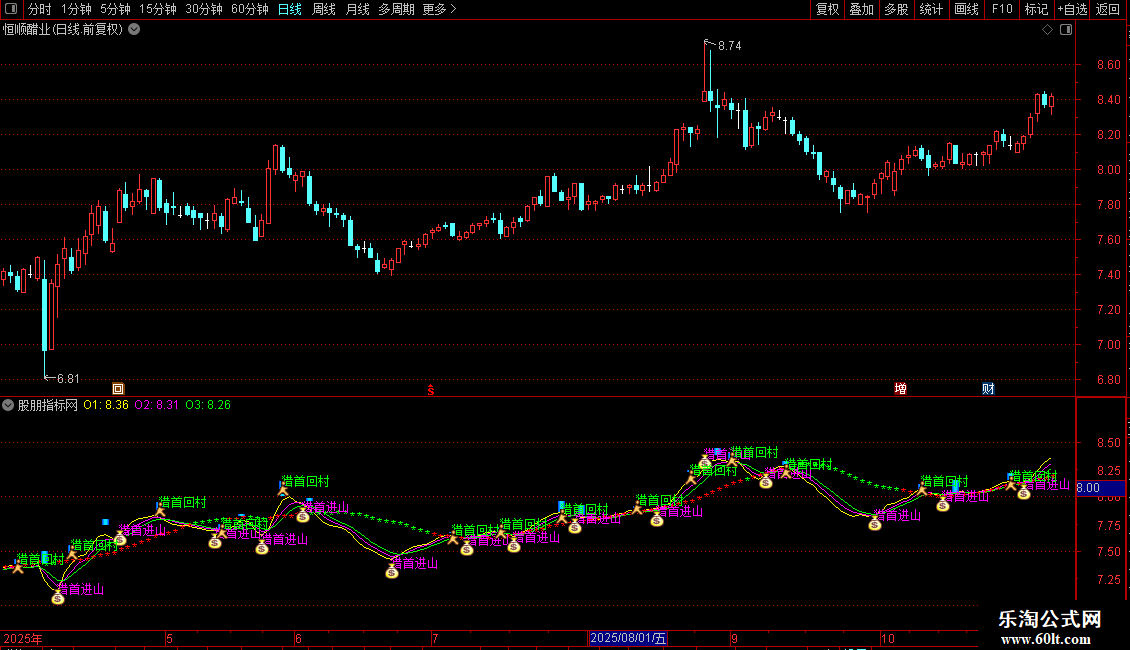
Task: Activate the 画线 drawing tool
Action: tap(966, 9)
